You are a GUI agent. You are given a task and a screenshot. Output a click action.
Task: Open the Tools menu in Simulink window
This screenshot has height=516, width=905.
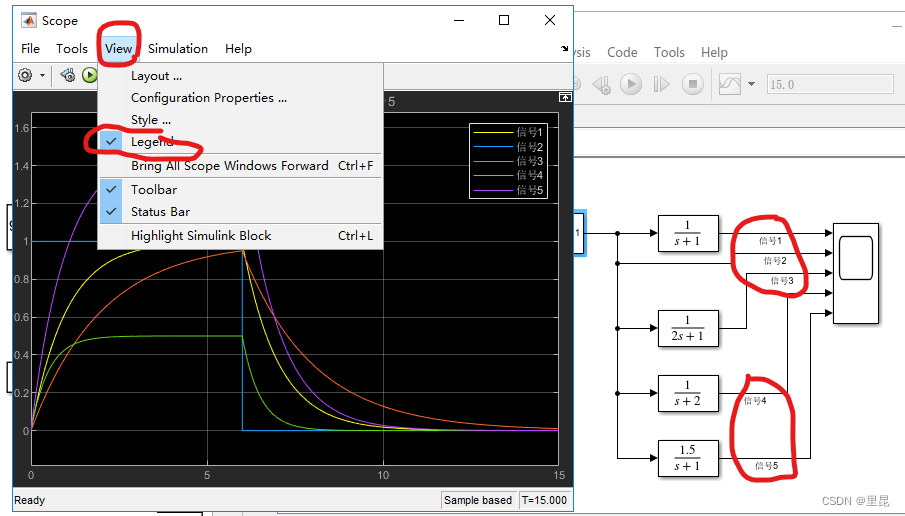click(x=669, y=53)
